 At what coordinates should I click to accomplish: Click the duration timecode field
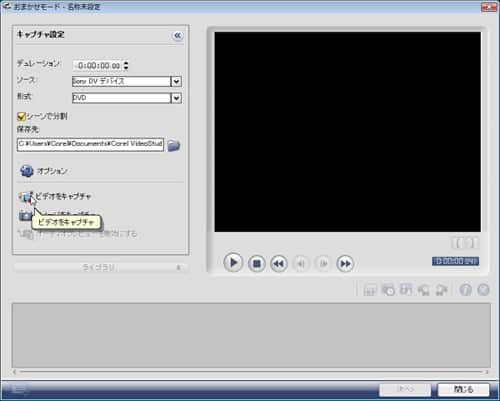point(98,65)
